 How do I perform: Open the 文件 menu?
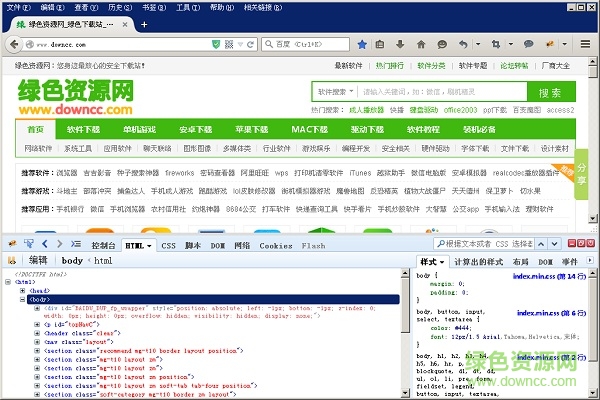[x=18, y=7]
